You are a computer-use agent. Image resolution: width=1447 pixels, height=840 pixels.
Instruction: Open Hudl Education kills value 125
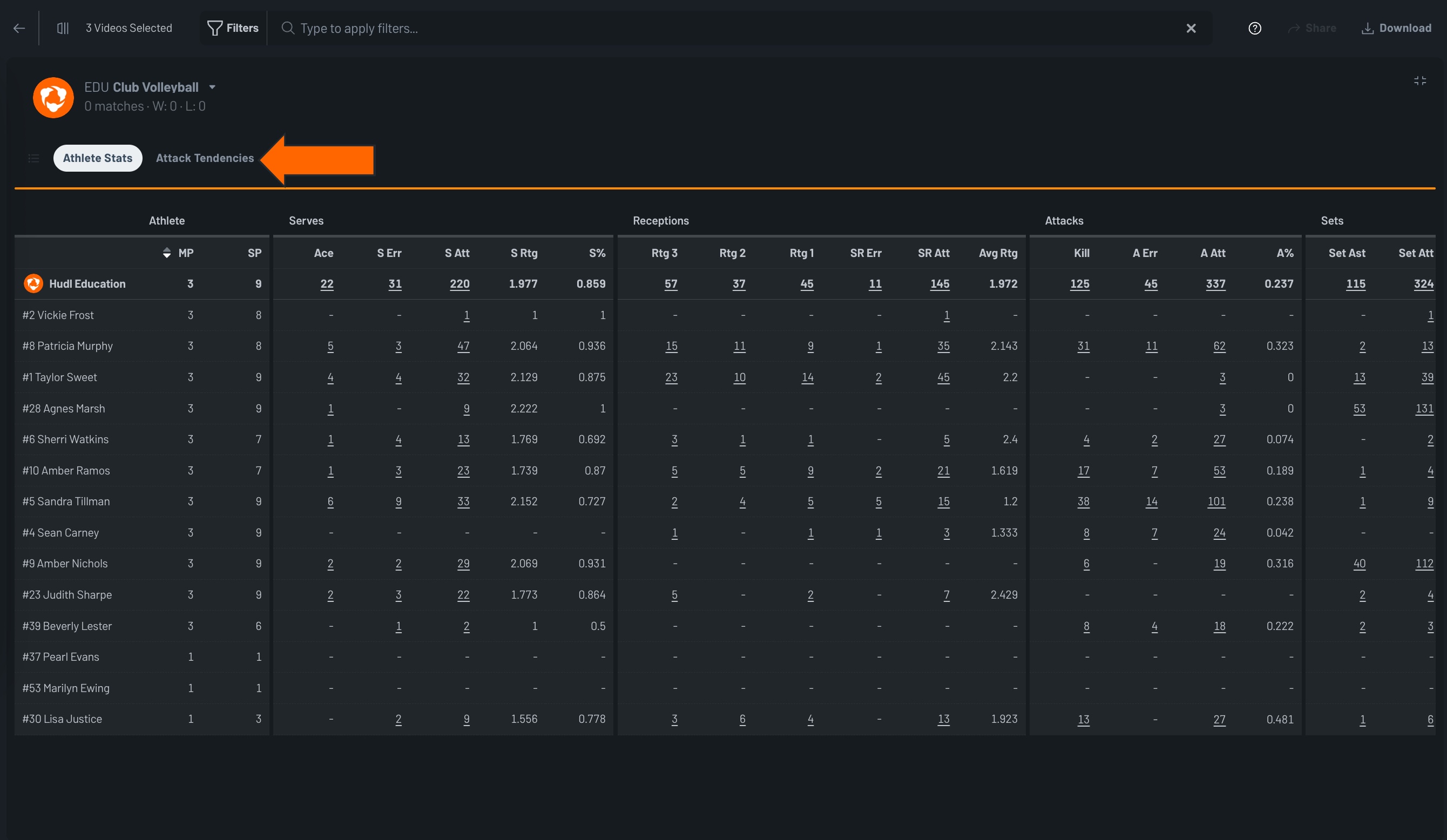(1079, 284)
